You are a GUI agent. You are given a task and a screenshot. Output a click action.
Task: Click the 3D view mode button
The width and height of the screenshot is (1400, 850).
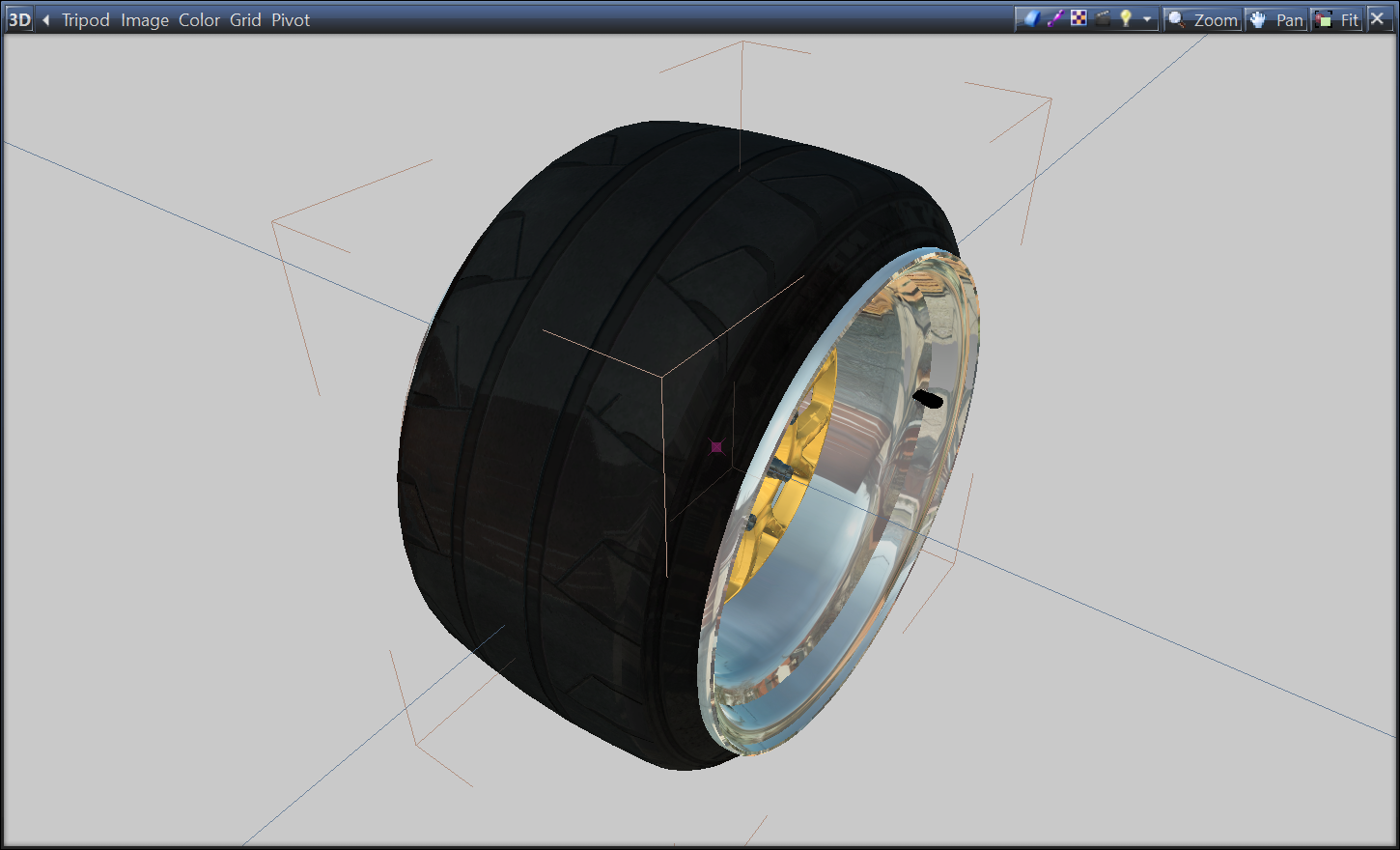19,19
